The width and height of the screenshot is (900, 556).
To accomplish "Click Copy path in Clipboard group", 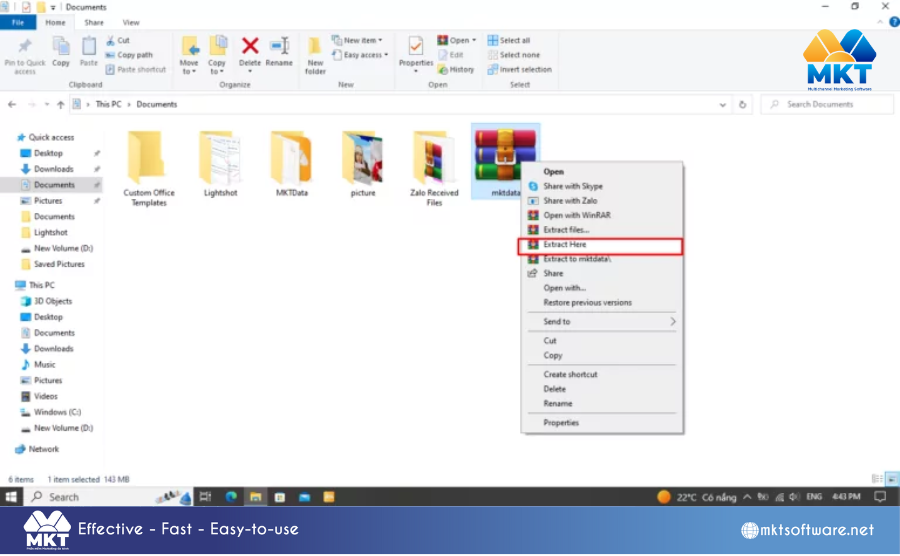I will pyautogui.click(x=130, y=55).
